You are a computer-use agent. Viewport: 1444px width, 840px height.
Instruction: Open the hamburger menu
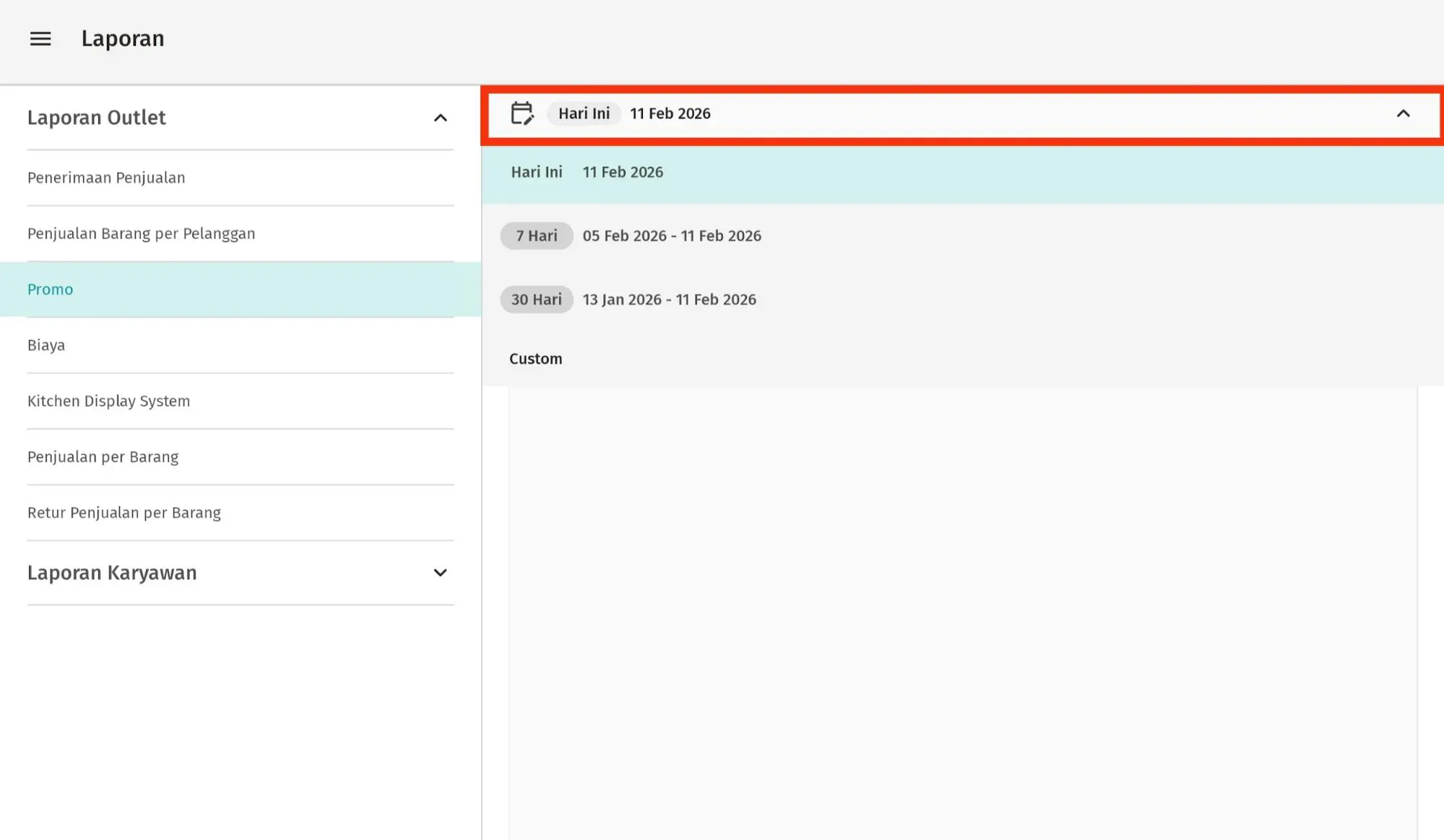coord(40,39)
